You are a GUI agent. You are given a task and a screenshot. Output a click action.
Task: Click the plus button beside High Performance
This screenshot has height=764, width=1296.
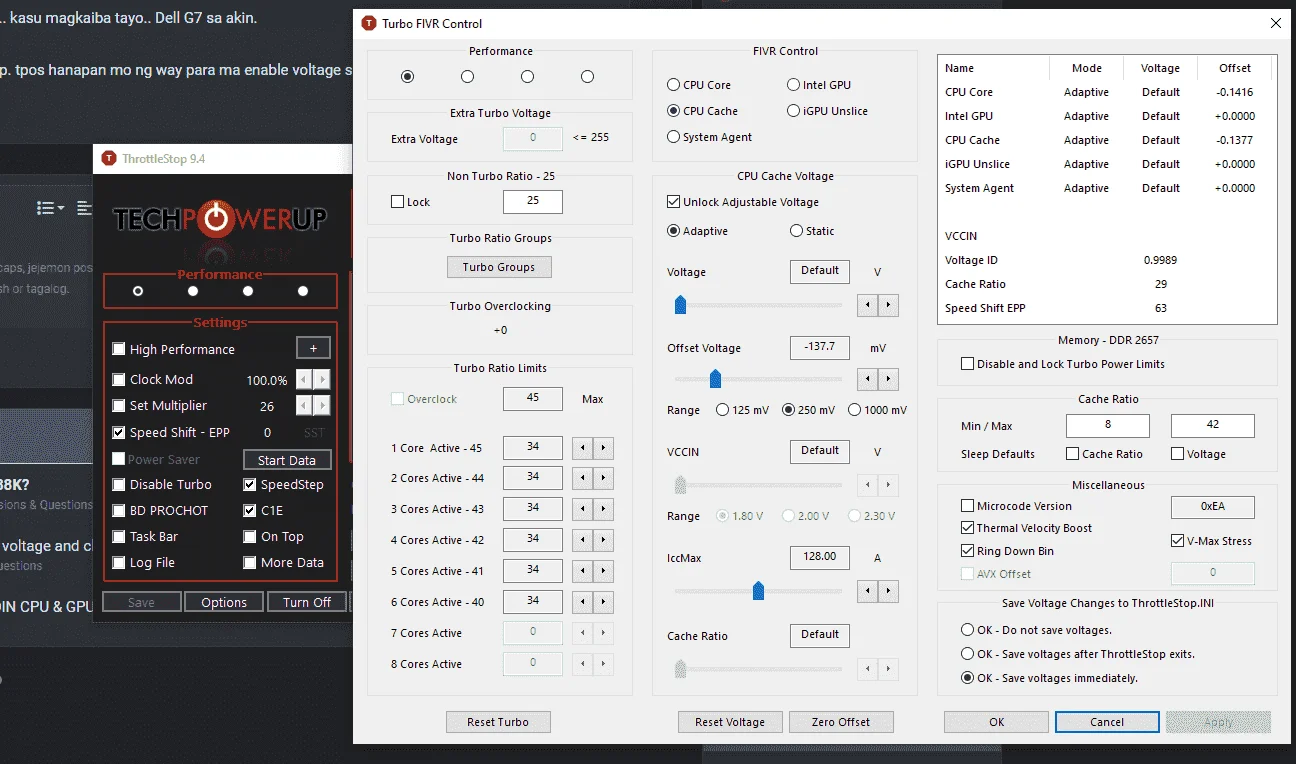(313, 348)
